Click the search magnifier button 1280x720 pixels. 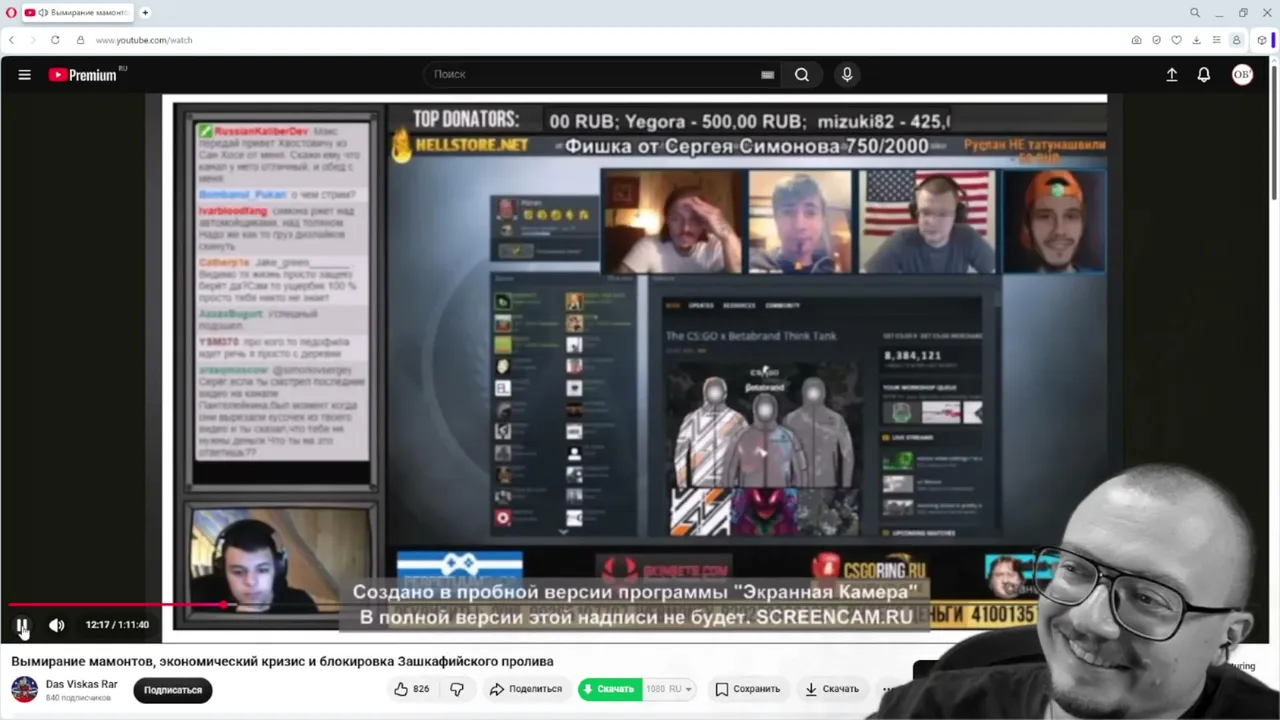pos(802,74)
